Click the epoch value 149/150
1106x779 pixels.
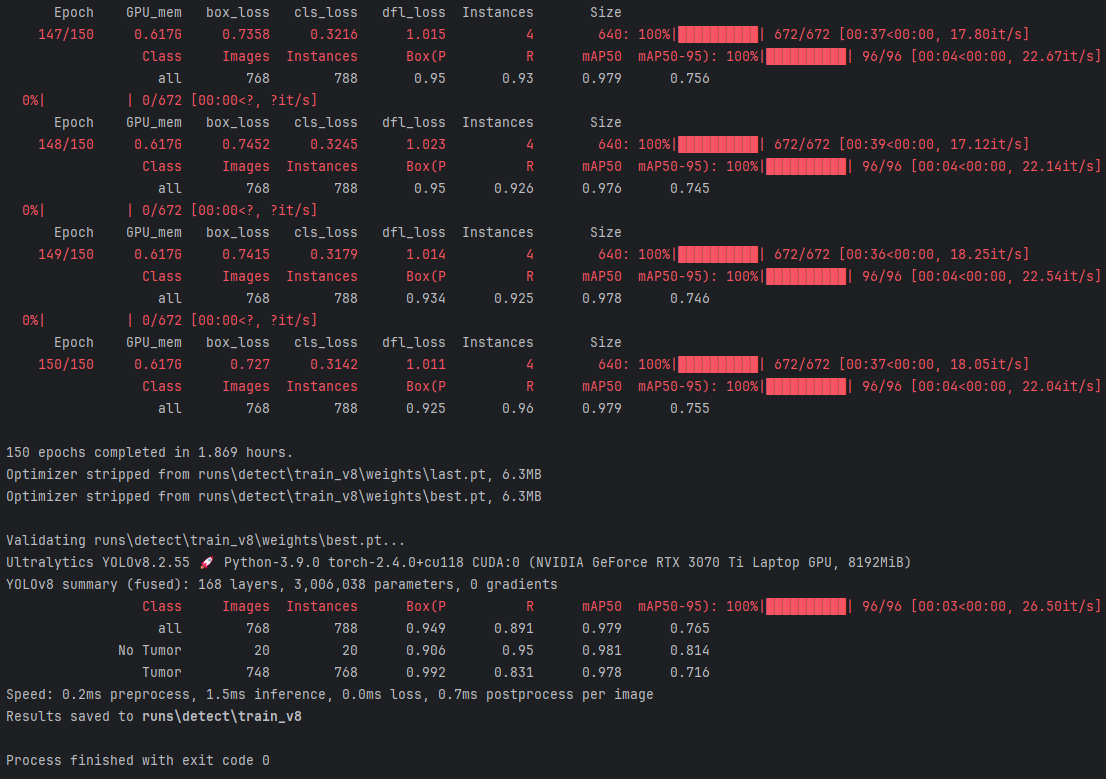tap(66, 255)
